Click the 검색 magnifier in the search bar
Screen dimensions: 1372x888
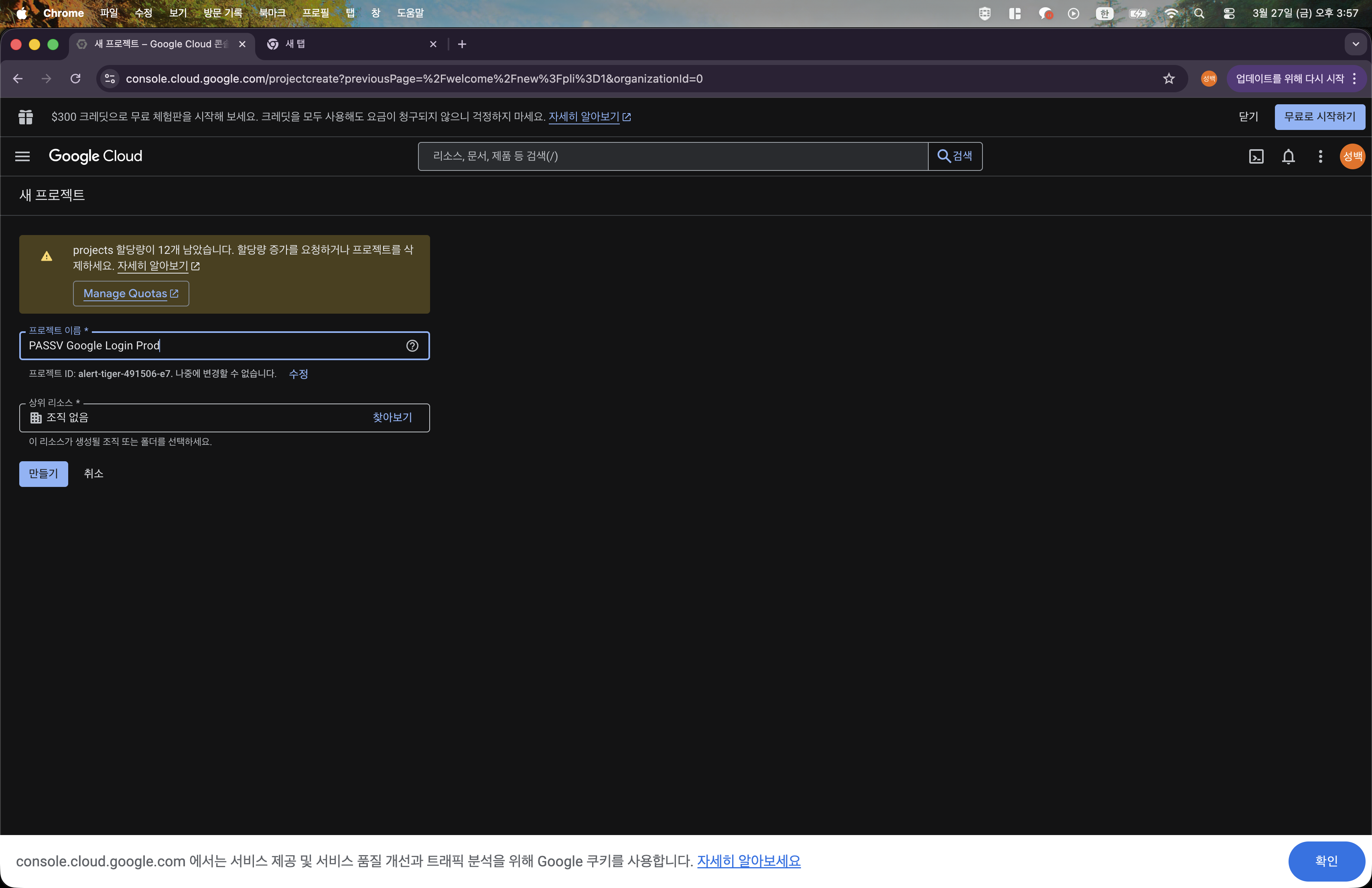(943, 156)
